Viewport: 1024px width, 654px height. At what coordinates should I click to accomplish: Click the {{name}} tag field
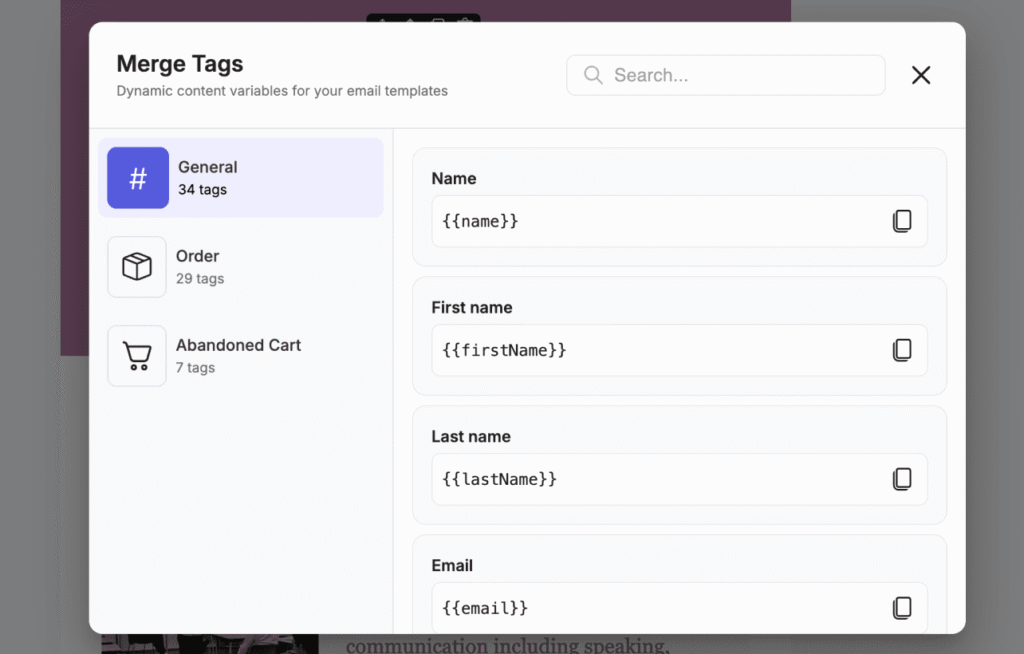point(679,221)
